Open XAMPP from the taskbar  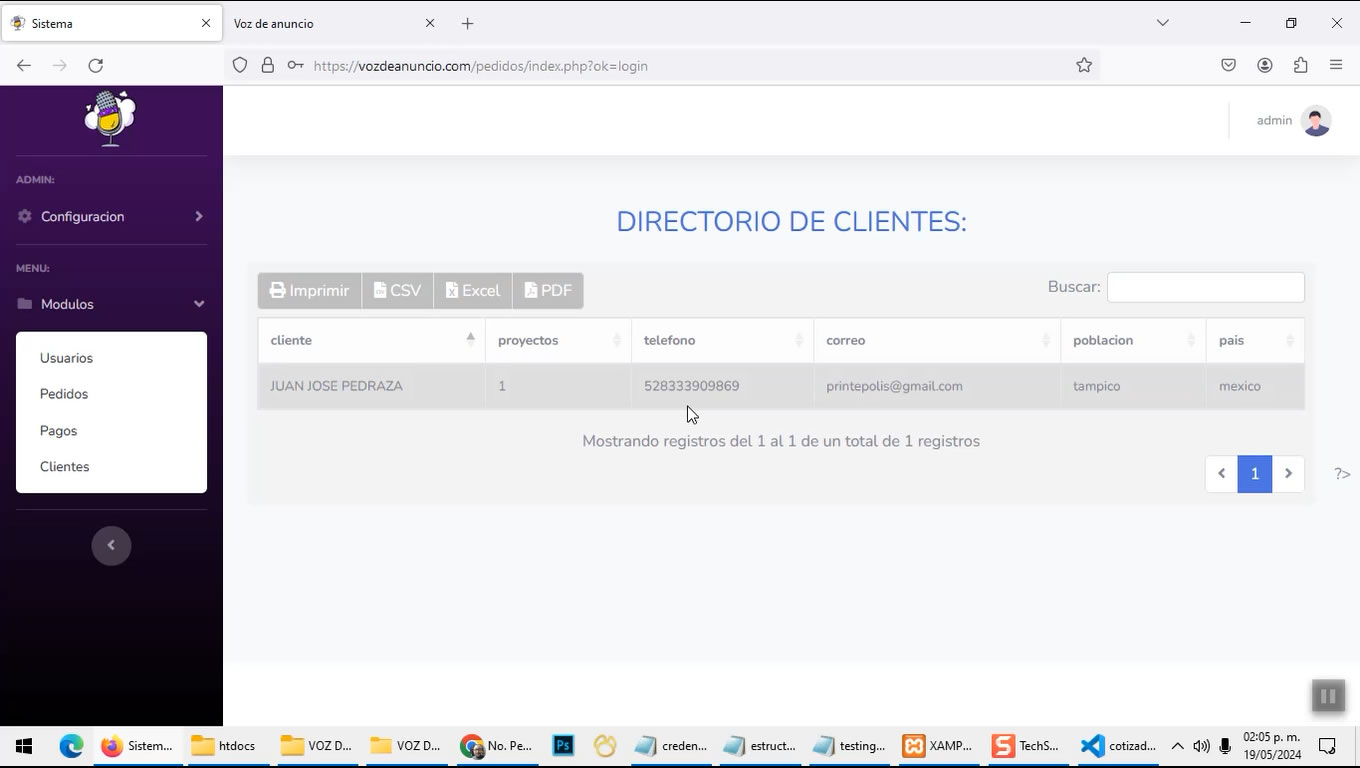tap(937, 746)
